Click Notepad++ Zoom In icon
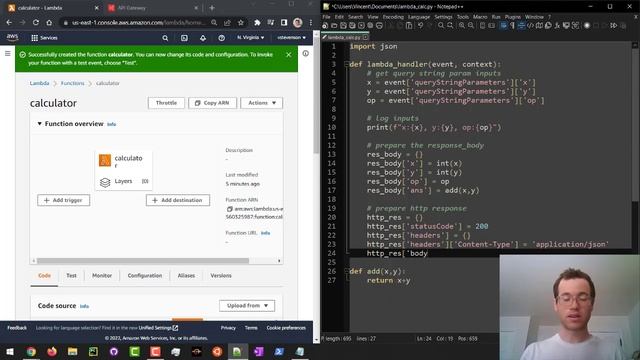This screenshot has width=640, height=360. tap(462, 25)
